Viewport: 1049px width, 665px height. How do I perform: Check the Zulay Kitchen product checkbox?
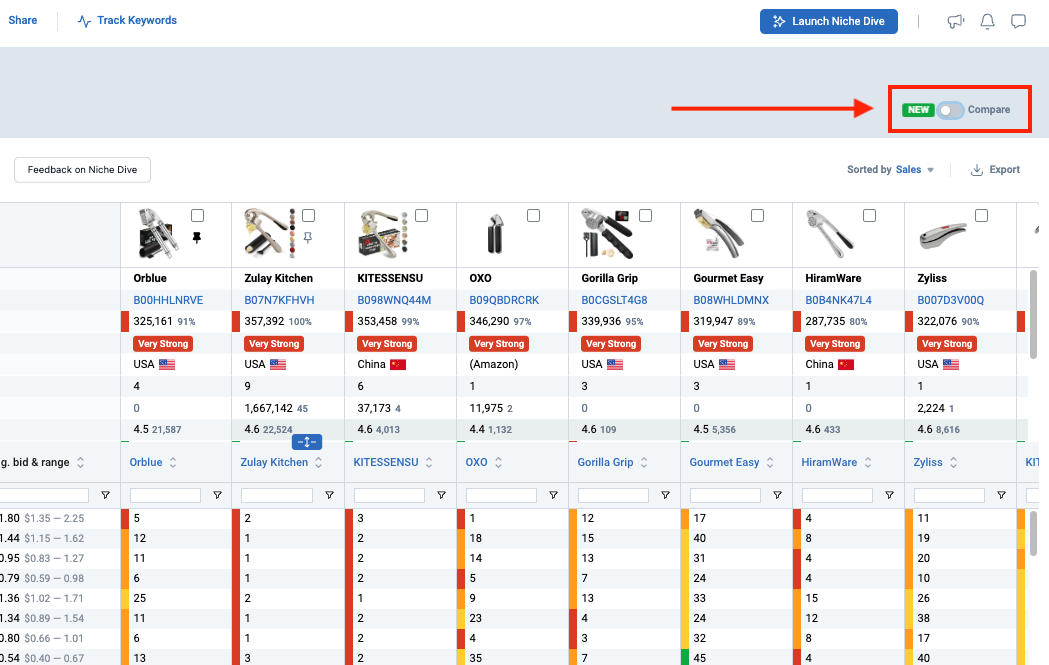[x=308, y=215]
